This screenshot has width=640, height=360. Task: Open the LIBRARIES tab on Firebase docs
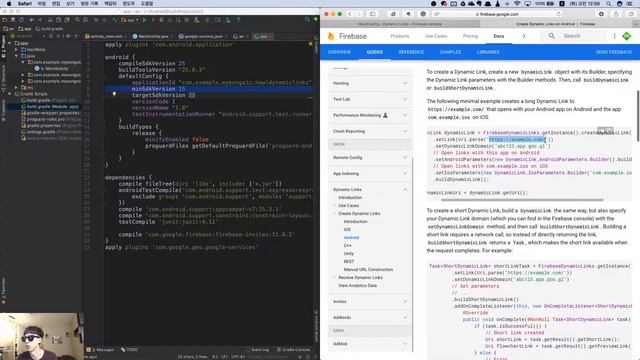click(x=488, y=52)
